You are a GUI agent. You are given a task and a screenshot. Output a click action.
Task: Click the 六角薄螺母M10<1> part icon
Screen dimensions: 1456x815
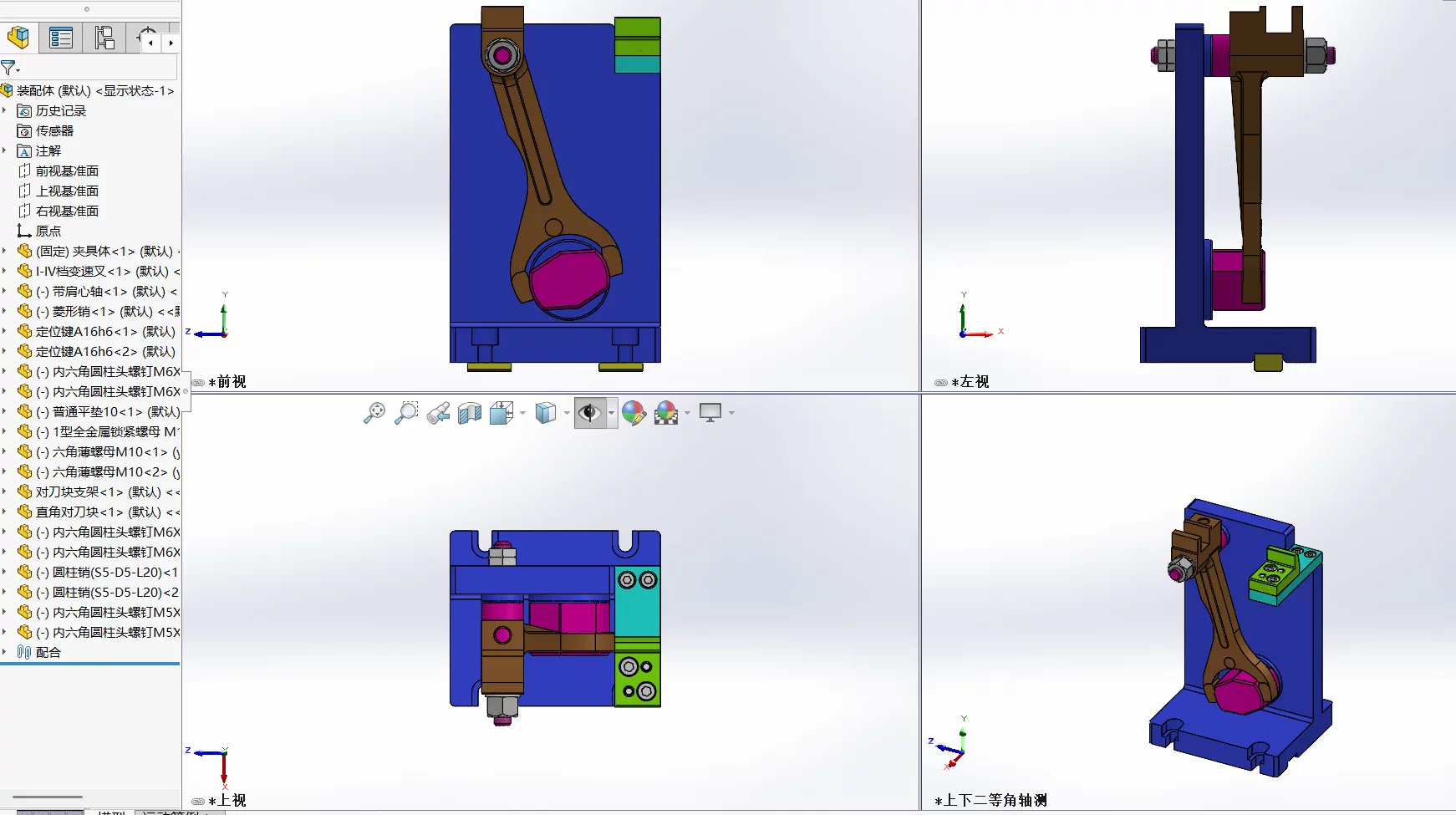point(25,451)
